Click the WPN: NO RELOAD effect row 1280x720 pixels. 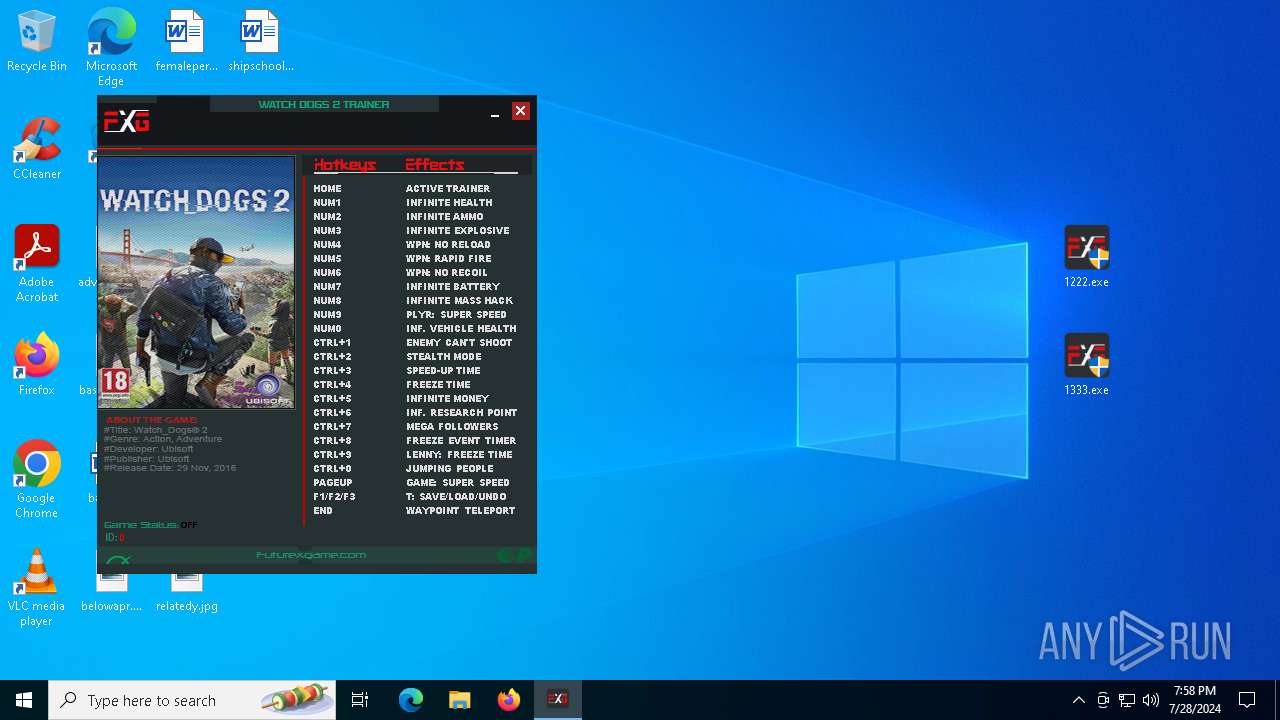[448, 244]
